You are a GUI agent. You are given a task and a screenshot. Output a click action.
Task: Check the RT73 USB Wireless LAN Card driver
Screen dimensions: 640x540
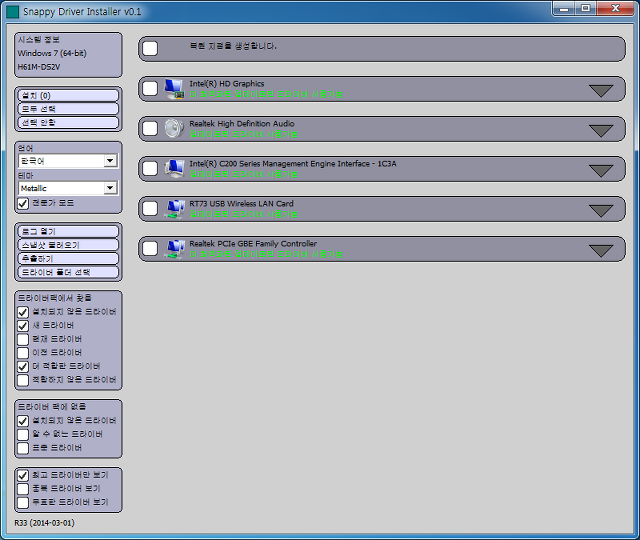[x=150, y=208]
